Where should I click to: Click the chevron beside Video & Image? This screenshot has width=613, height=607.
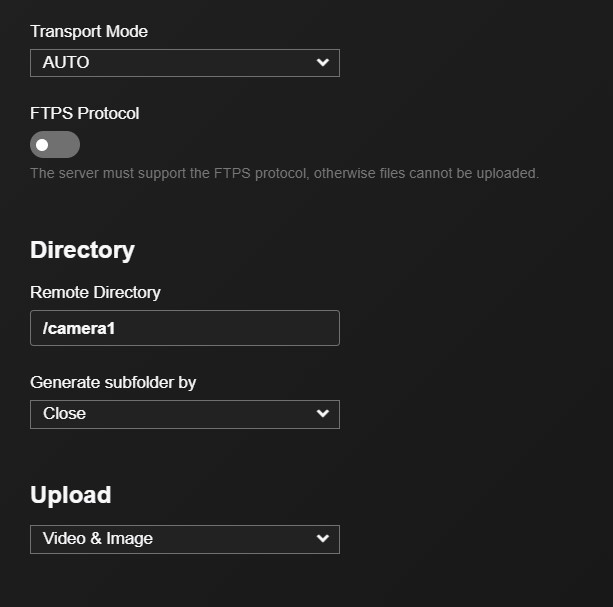coord(323,539)
